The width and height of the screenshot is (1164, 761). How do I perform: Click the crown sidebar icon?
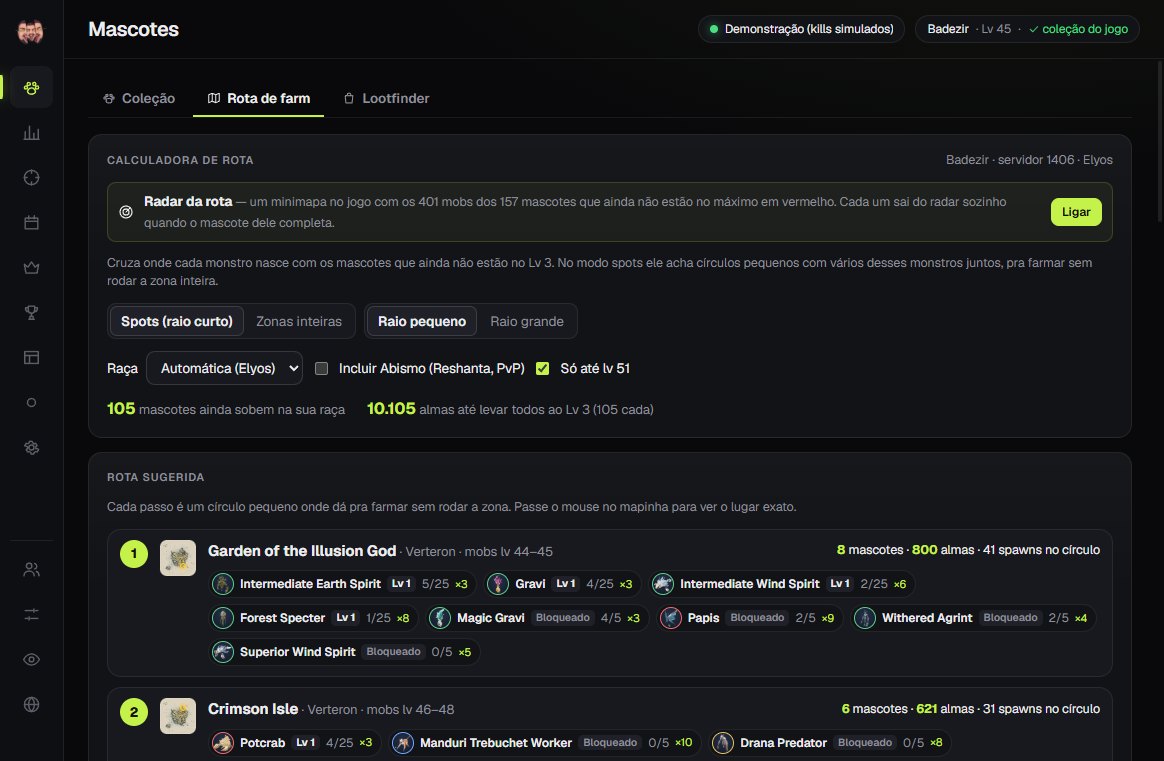coord(31,267)
